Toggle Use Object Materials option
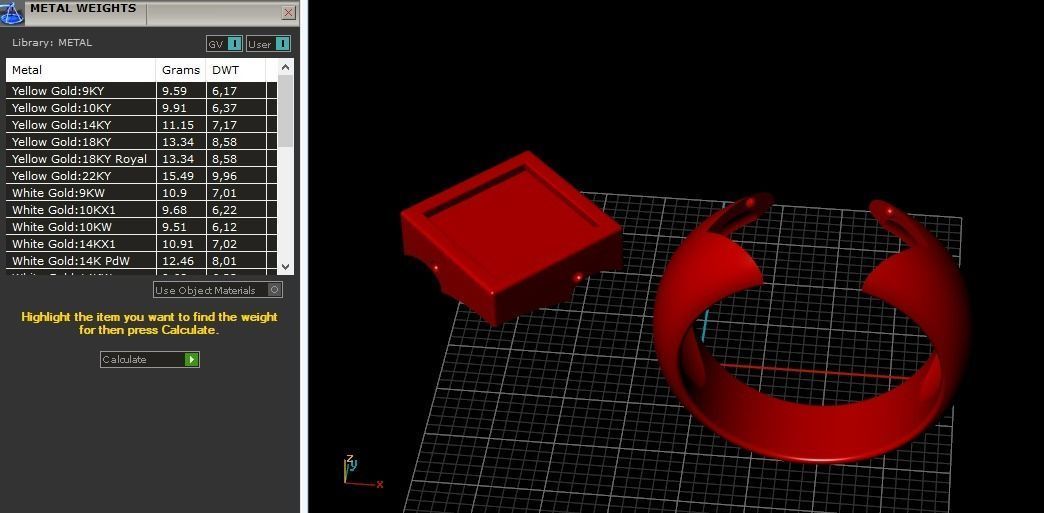 tap(218, 290)
